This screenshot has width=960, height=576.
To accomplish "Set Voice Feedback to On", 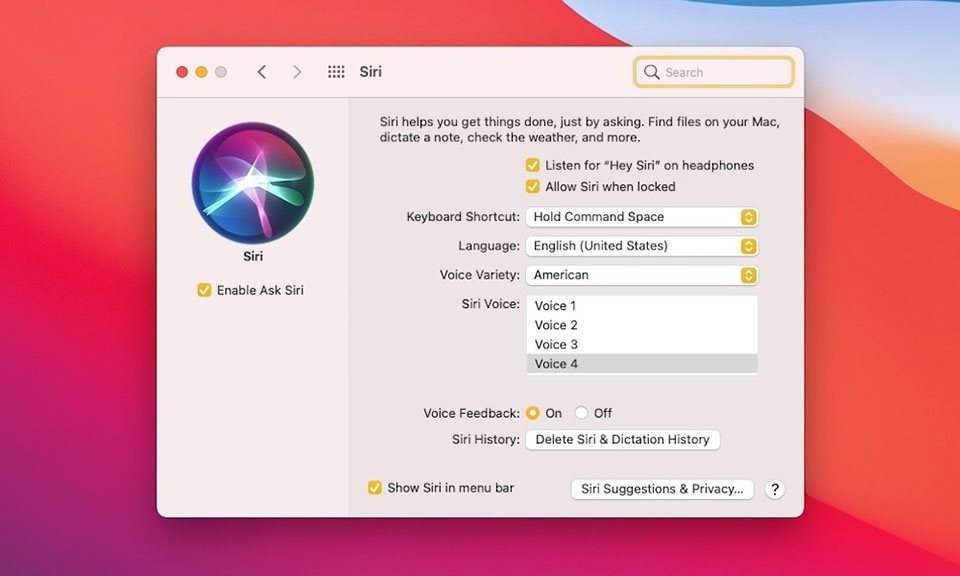I will tap(533, 413).
